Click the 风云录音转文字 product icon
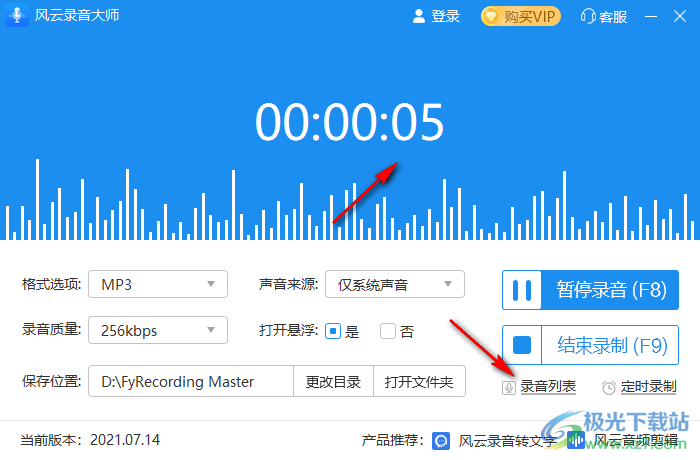The image size is (700, 460). tap(441, 441)
